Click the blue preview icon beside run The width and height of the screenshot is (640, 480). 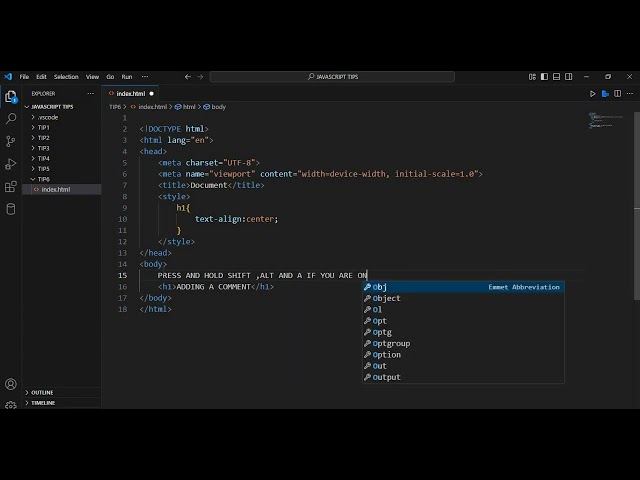pyautogui.click(x=605, y=94)
